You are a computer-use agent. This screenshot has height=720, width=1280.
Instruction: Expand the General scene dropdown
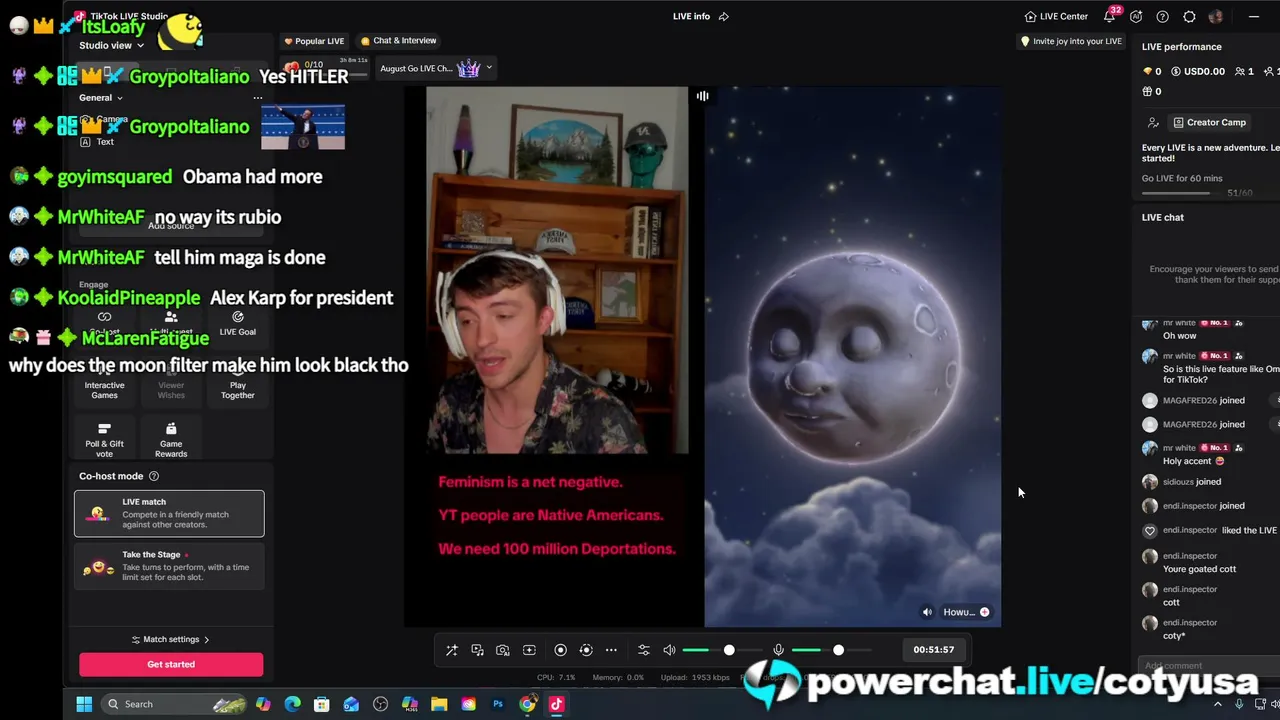pos(101,98)
